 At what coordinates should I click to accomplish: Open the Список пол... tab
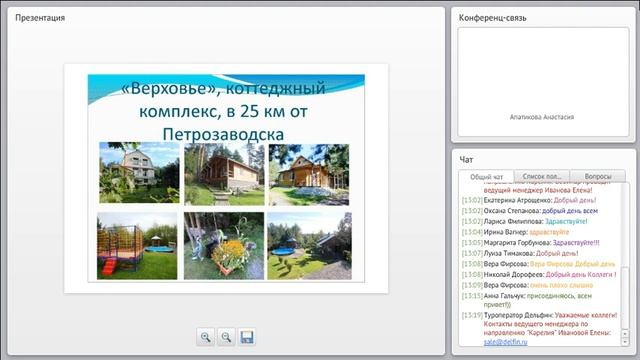pyautogui.click(x=542, y=176)
